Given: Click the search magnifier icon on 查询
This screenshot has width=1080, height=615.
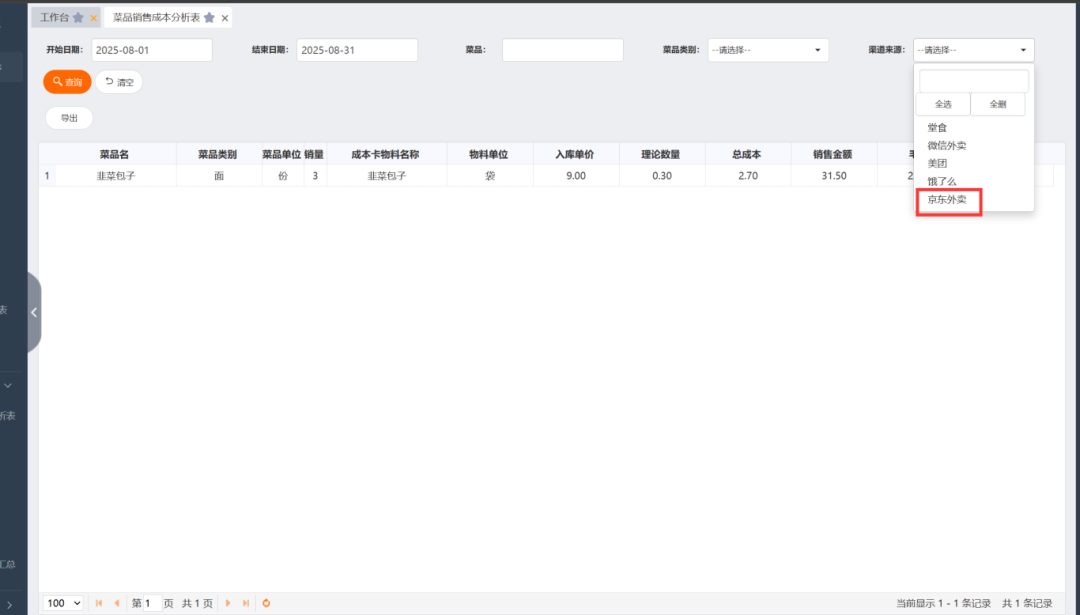Looking at the screenshot, I should click(56, 82).
